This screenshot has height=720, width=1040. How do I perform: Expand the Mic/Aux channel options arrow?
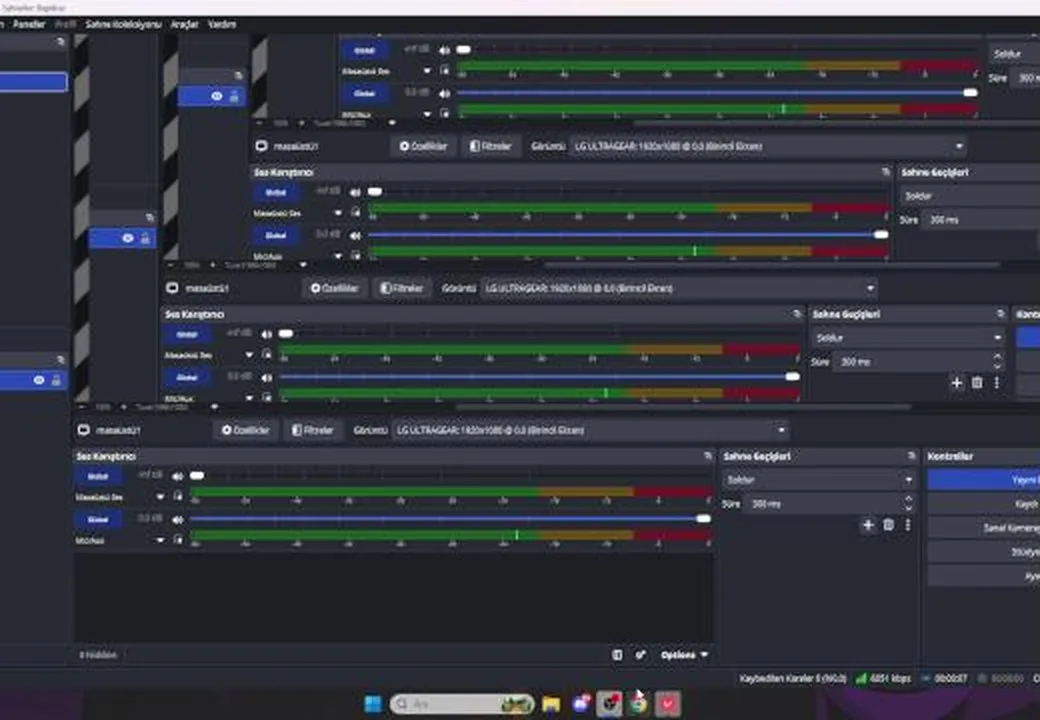pyautogui.click(x=160, y=540)
